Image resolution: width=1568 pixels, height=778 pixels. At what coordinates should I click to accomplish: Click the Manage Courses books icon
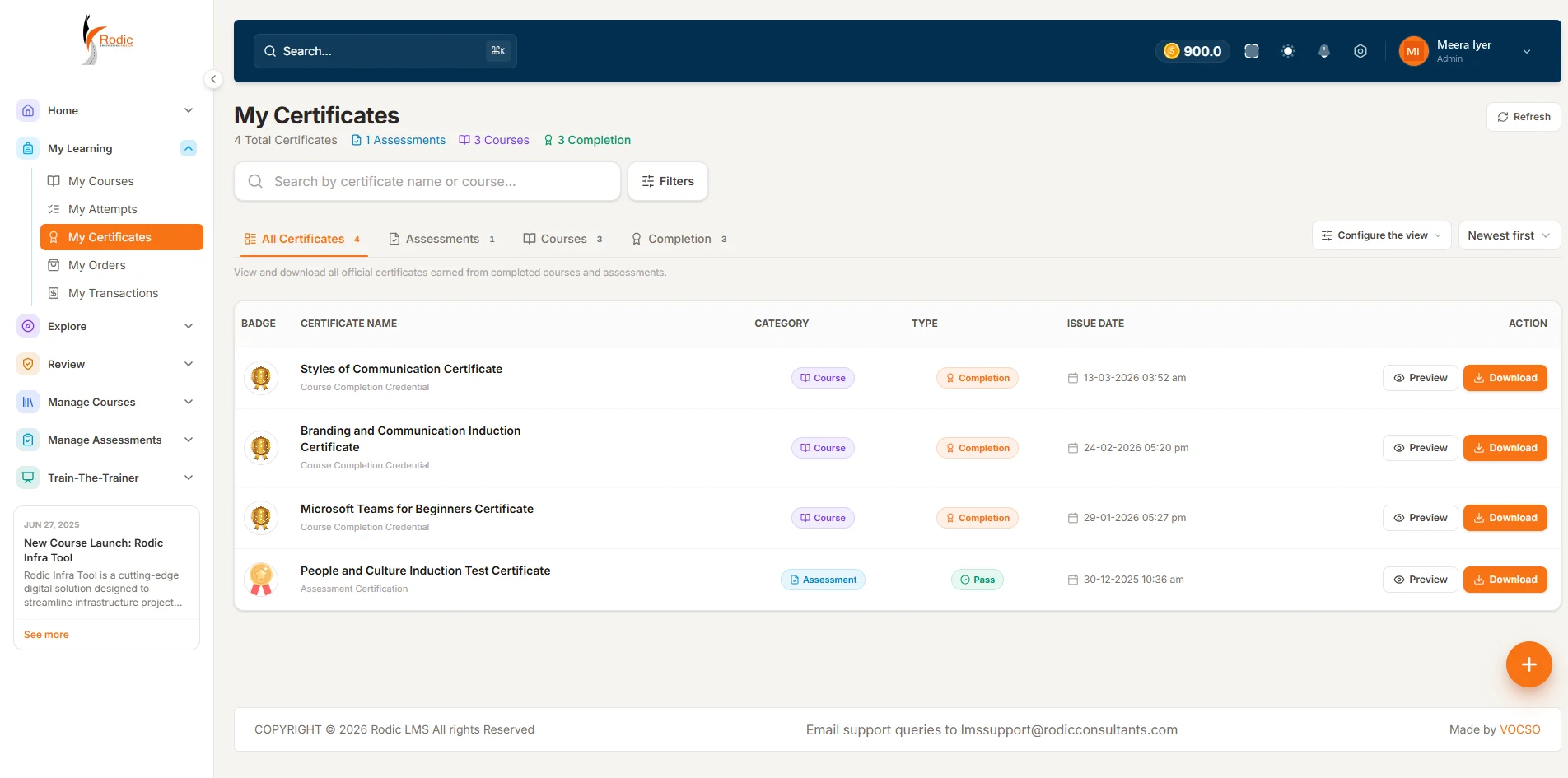click(x=28, y=402)
